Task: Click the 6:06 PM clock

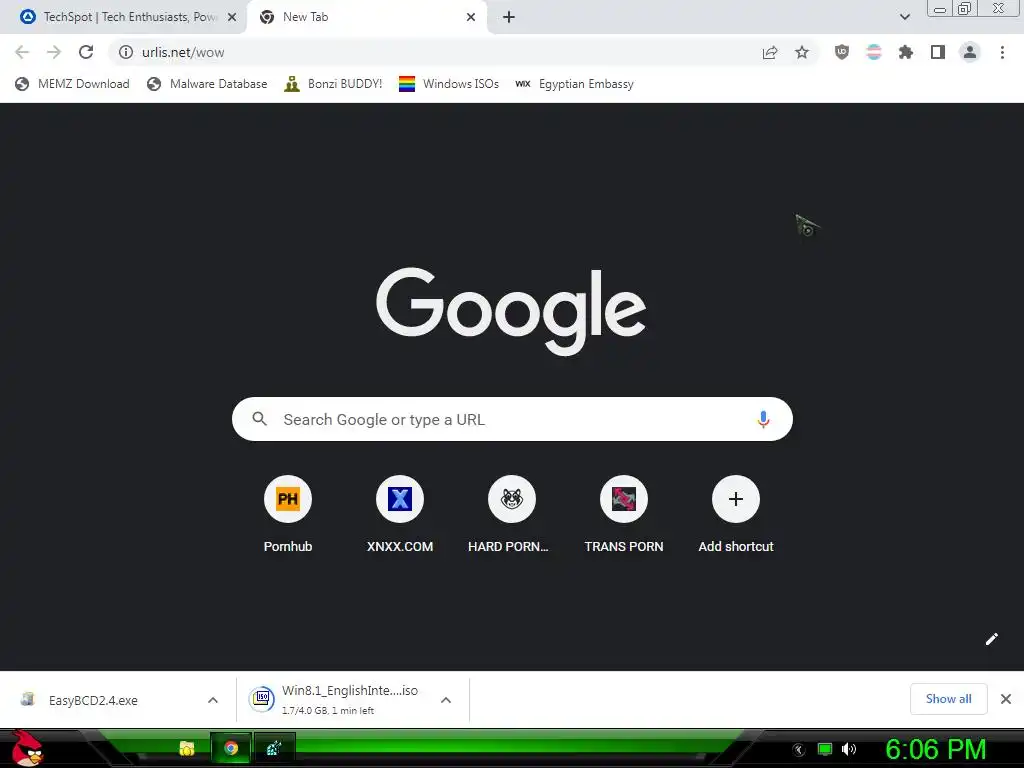Action: click(x=935, y=750)
